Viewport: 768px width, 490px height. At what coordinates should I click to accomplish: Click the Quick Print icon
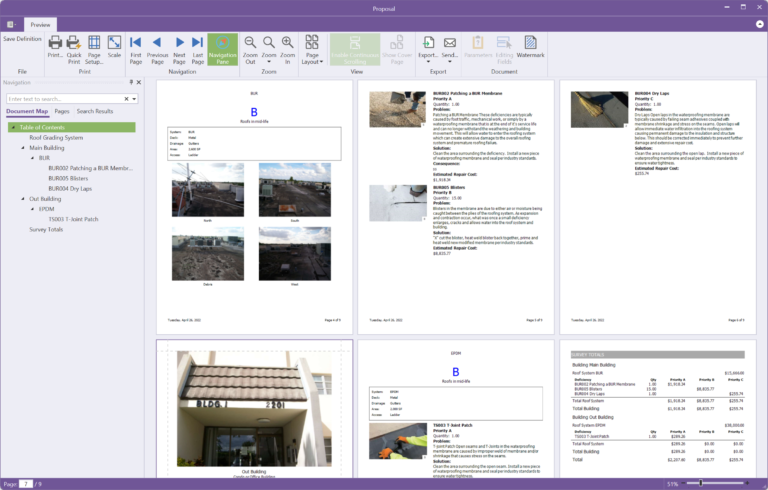click(74, 46)
